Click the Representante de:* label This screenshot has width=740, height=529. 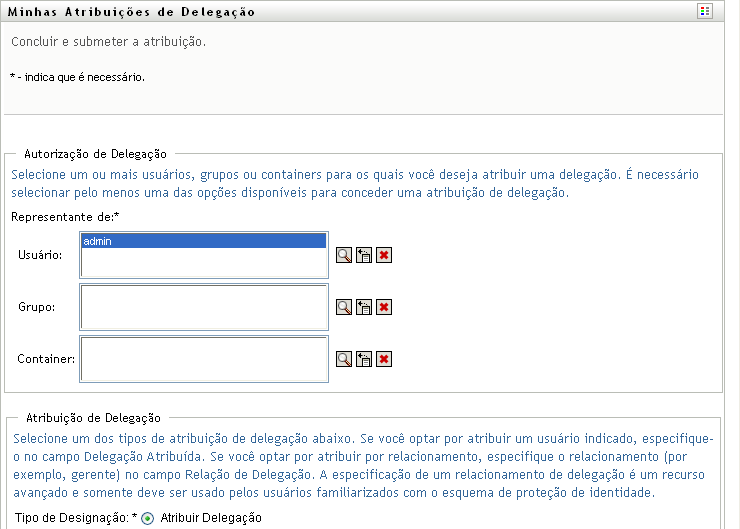(x=65, y=217)
